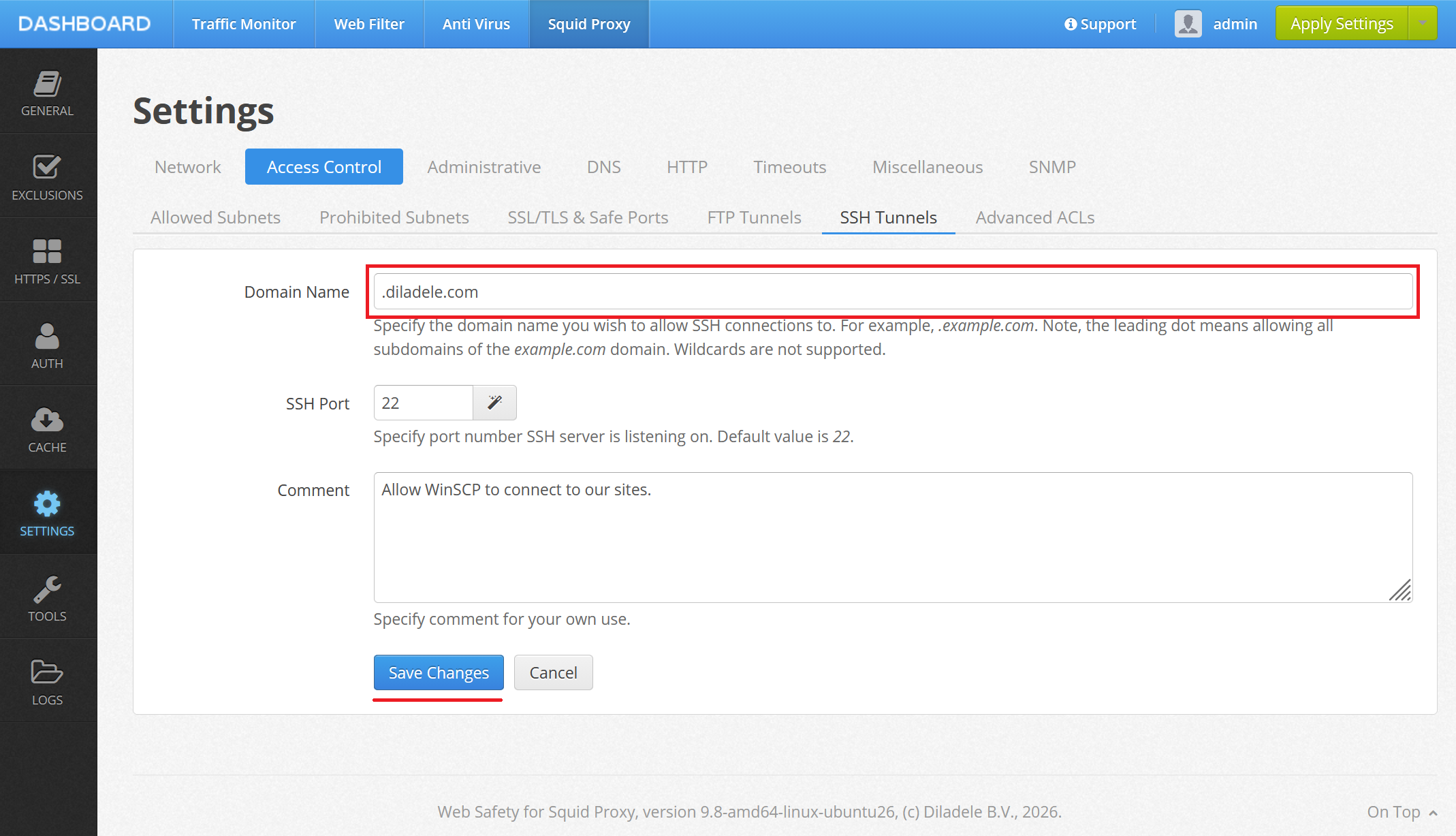Click the admin user avatar icon
Image resolution: width=1456 pixels, height=836 pixels.
(1188, 24)
